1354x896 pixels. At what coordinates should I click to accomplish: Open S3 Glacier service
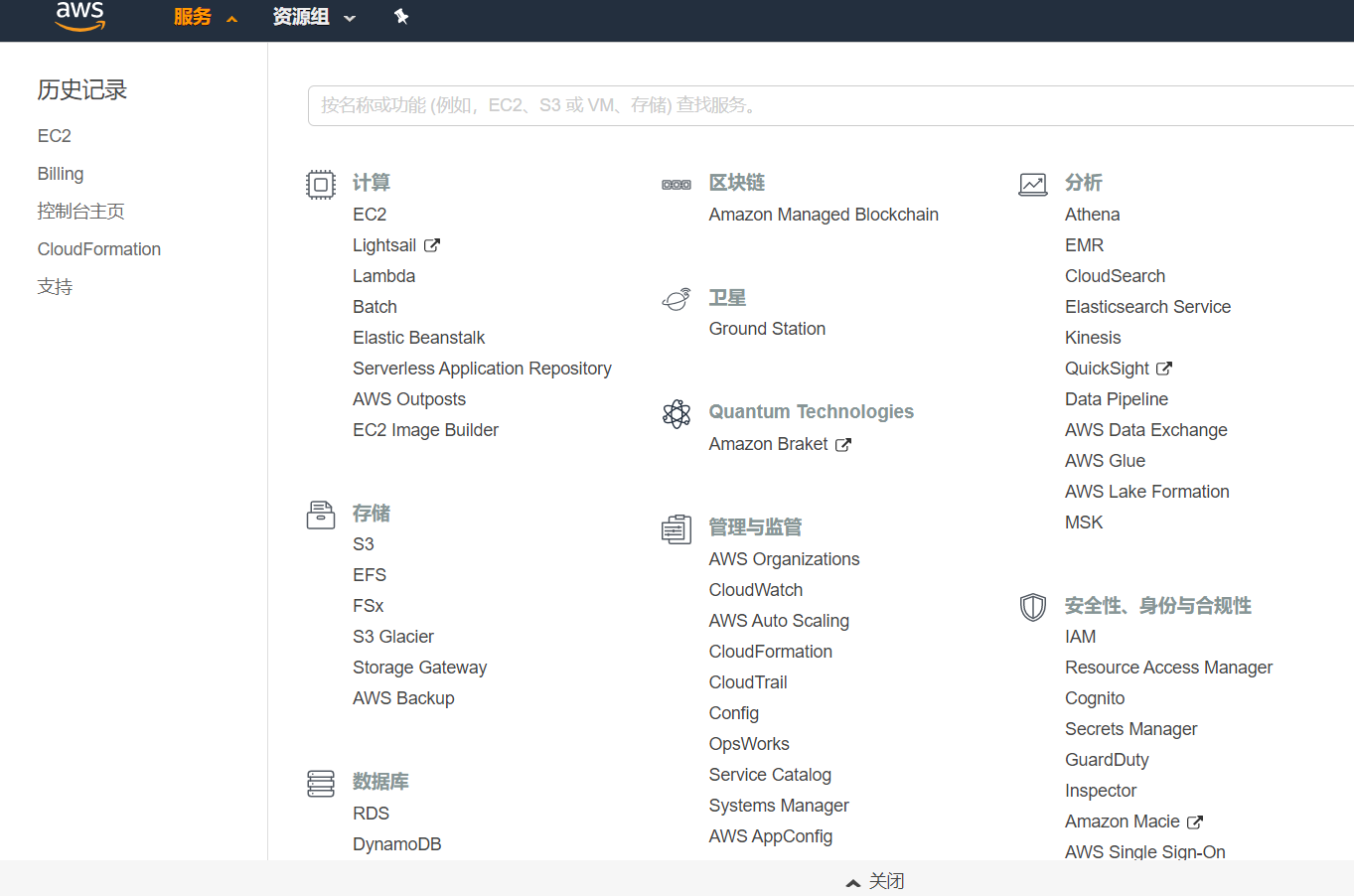[x=393, y=637]
